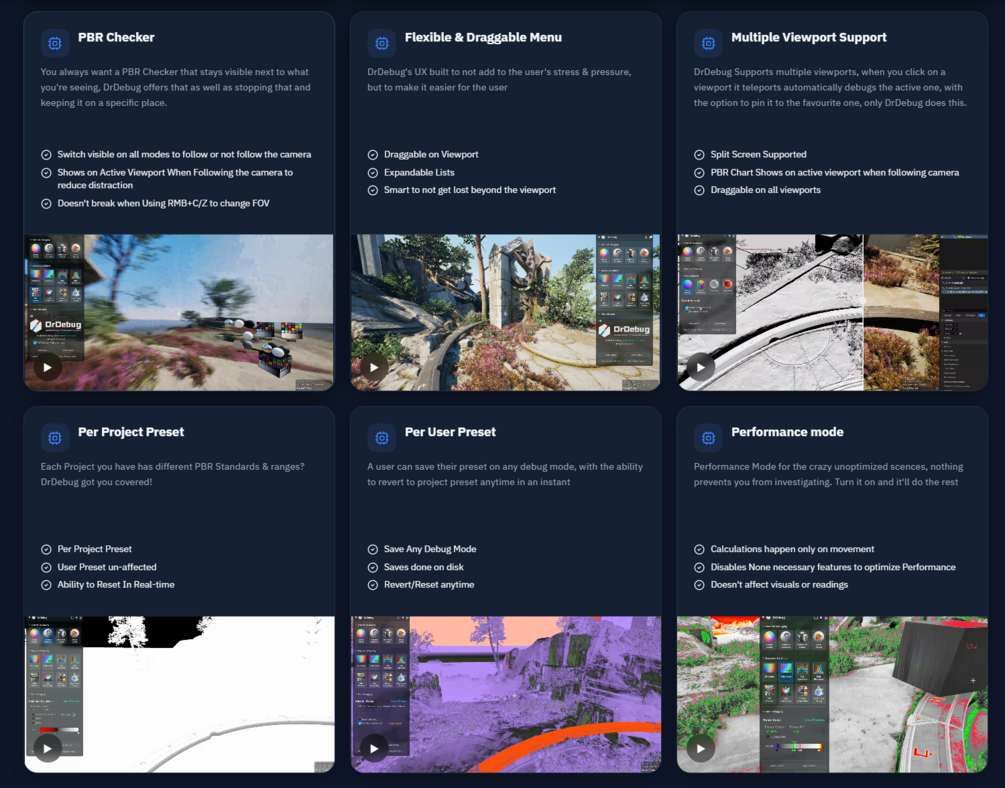Click 'Smart to not get lost beyond the viewport'
Viewport: 1005px width, 788px height.
[470, 190]
